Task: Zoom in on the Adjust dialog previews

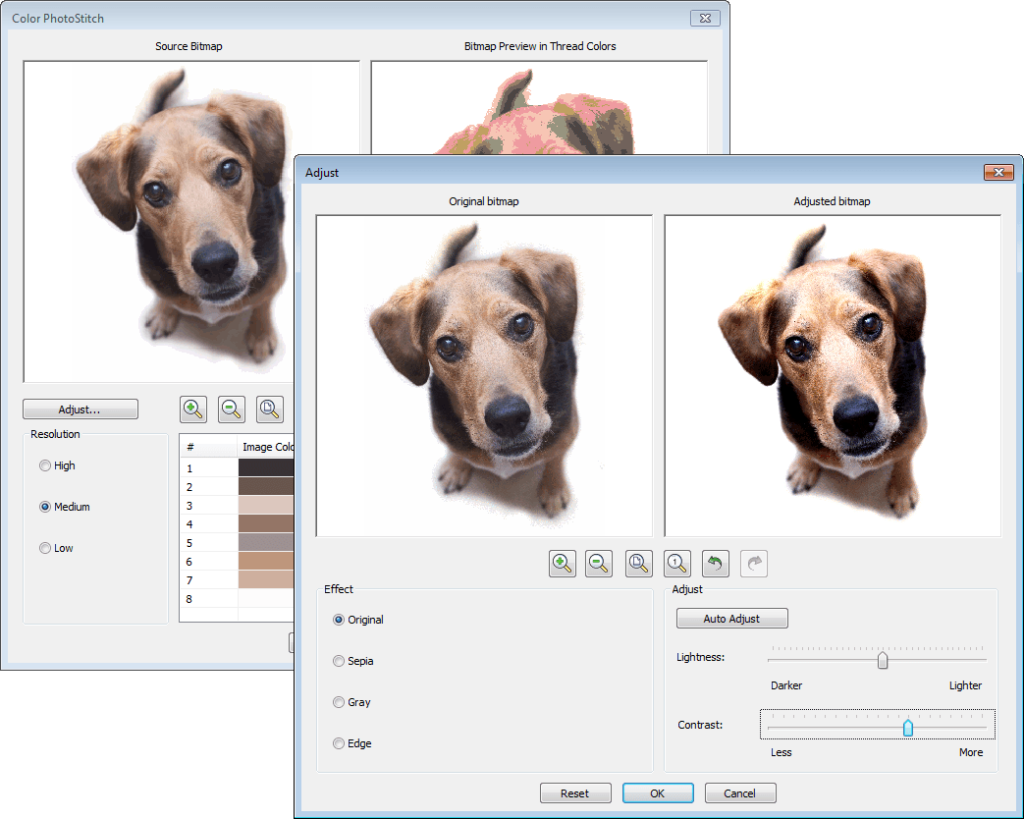Action: tap(562, 564)
